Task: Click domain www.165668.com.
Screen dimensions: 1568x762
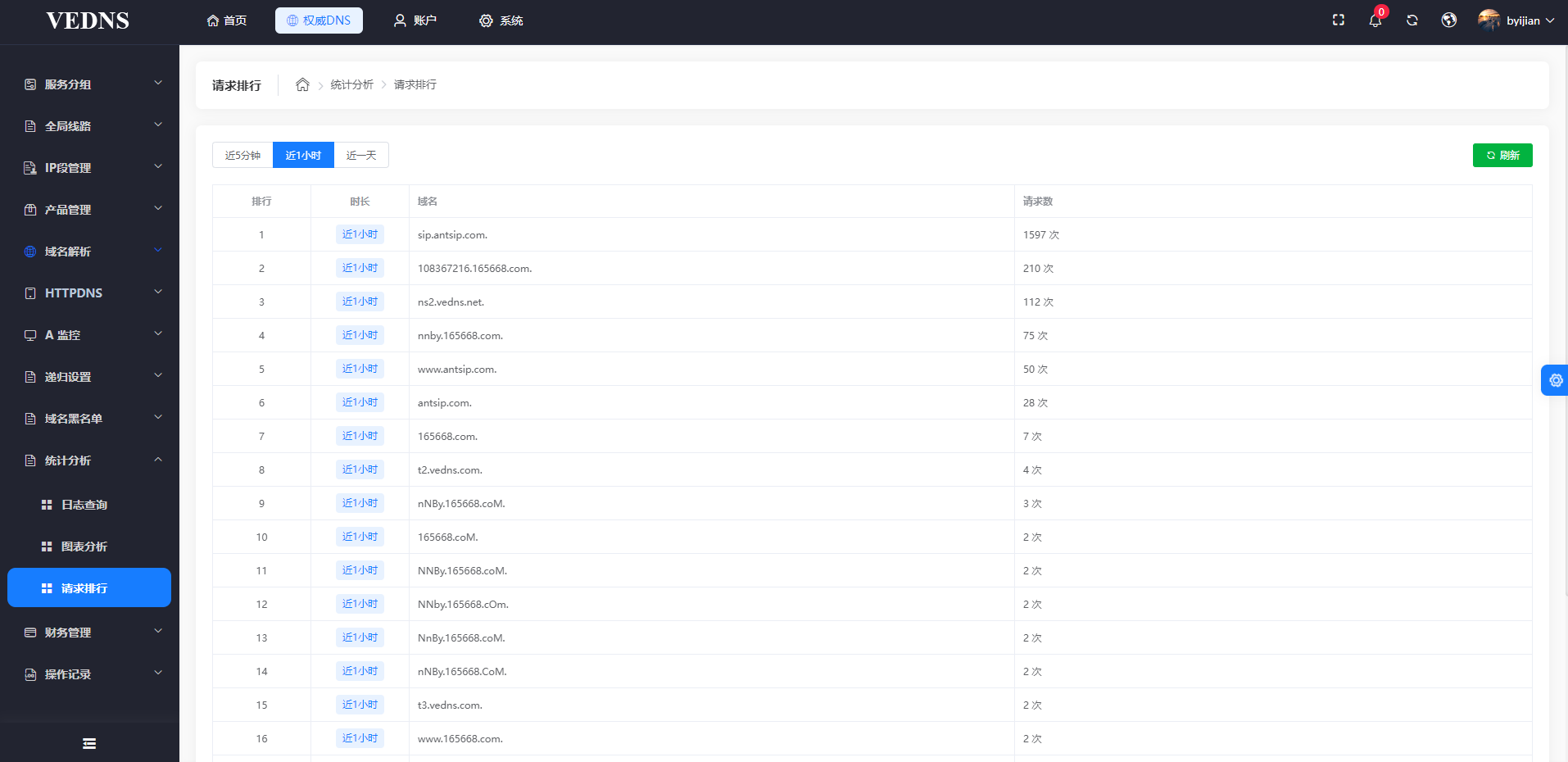Action: tap(460, 739)
